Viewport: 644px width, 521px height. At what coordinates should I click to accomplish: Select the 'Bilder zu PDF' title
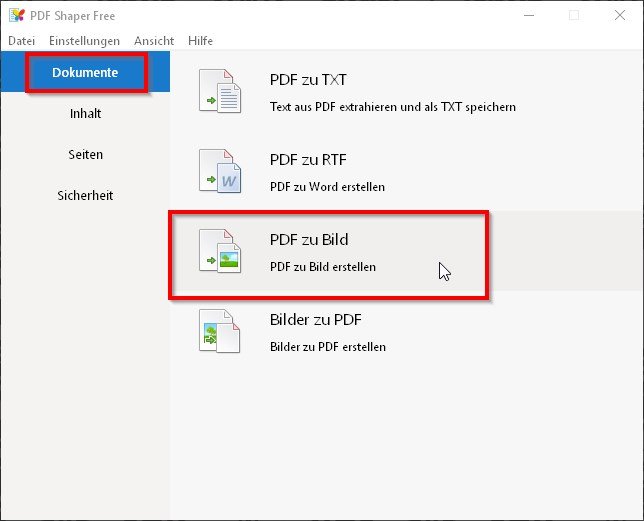coord(315,320)
